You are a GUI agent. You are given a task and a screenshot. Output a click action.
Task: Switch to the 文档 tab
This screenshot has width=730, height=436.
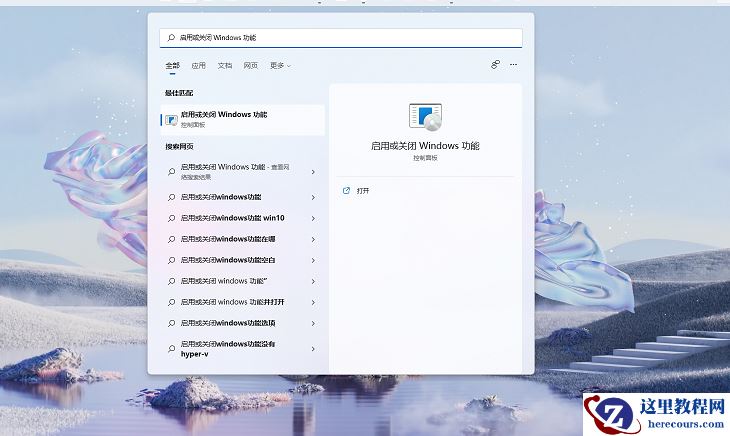[224, 66]
